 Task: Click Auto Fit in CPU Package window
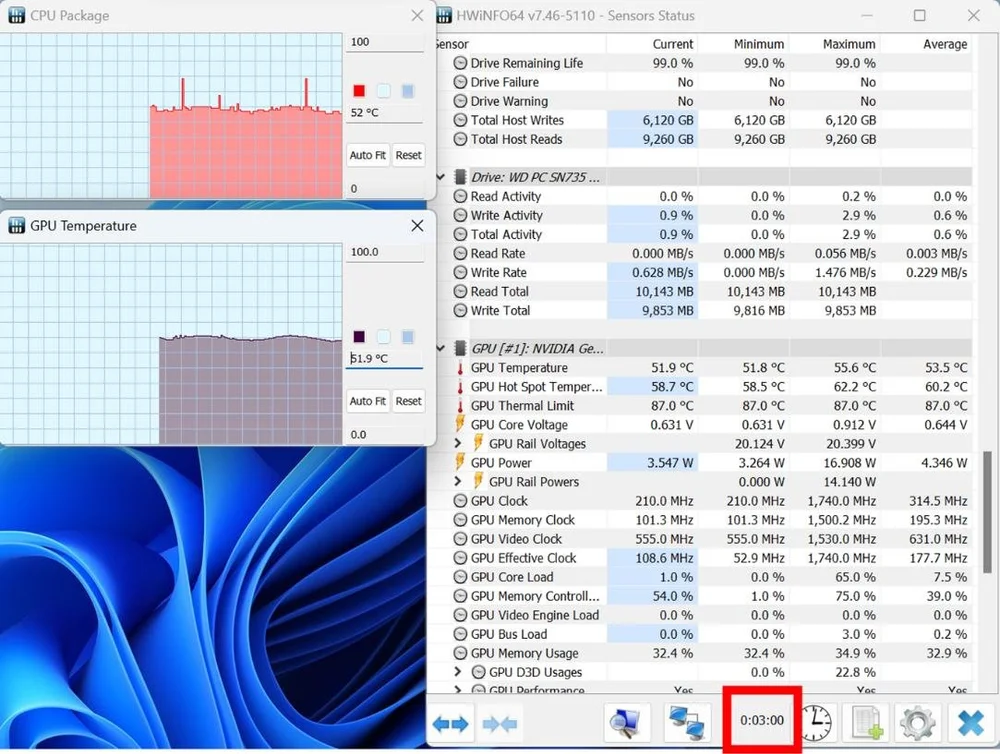coord(367,155)
